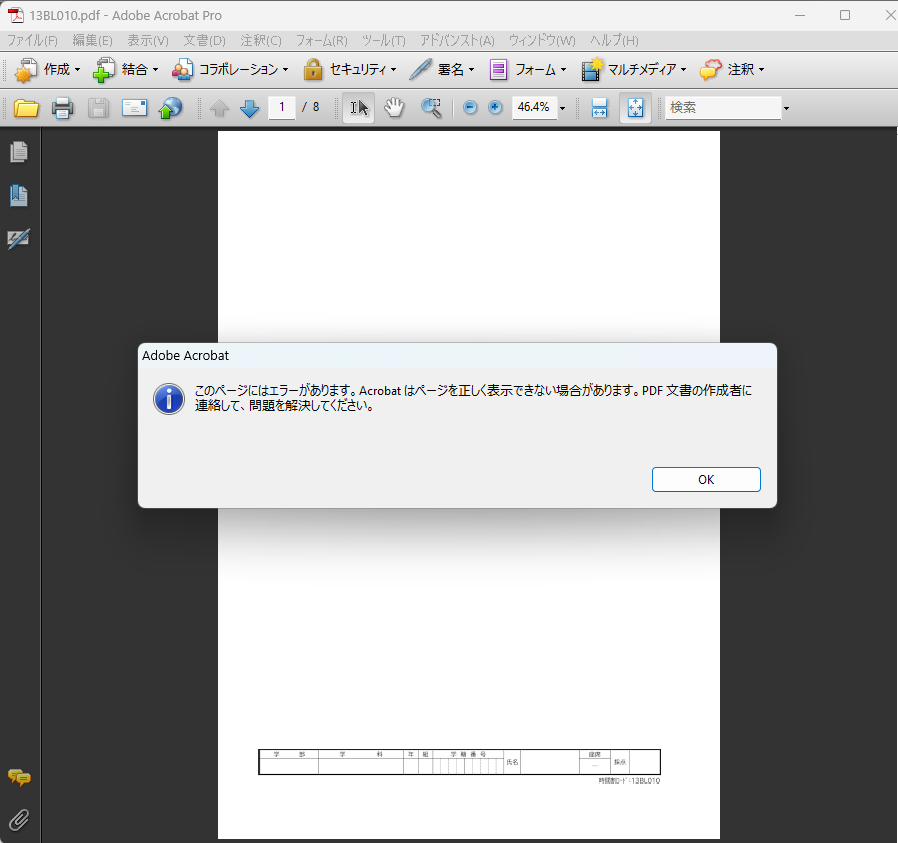Click the fit one full page icon
Image resolution: width=898 pixels, height=843 pixels.
pyautogui.click(x=635, y=108)
